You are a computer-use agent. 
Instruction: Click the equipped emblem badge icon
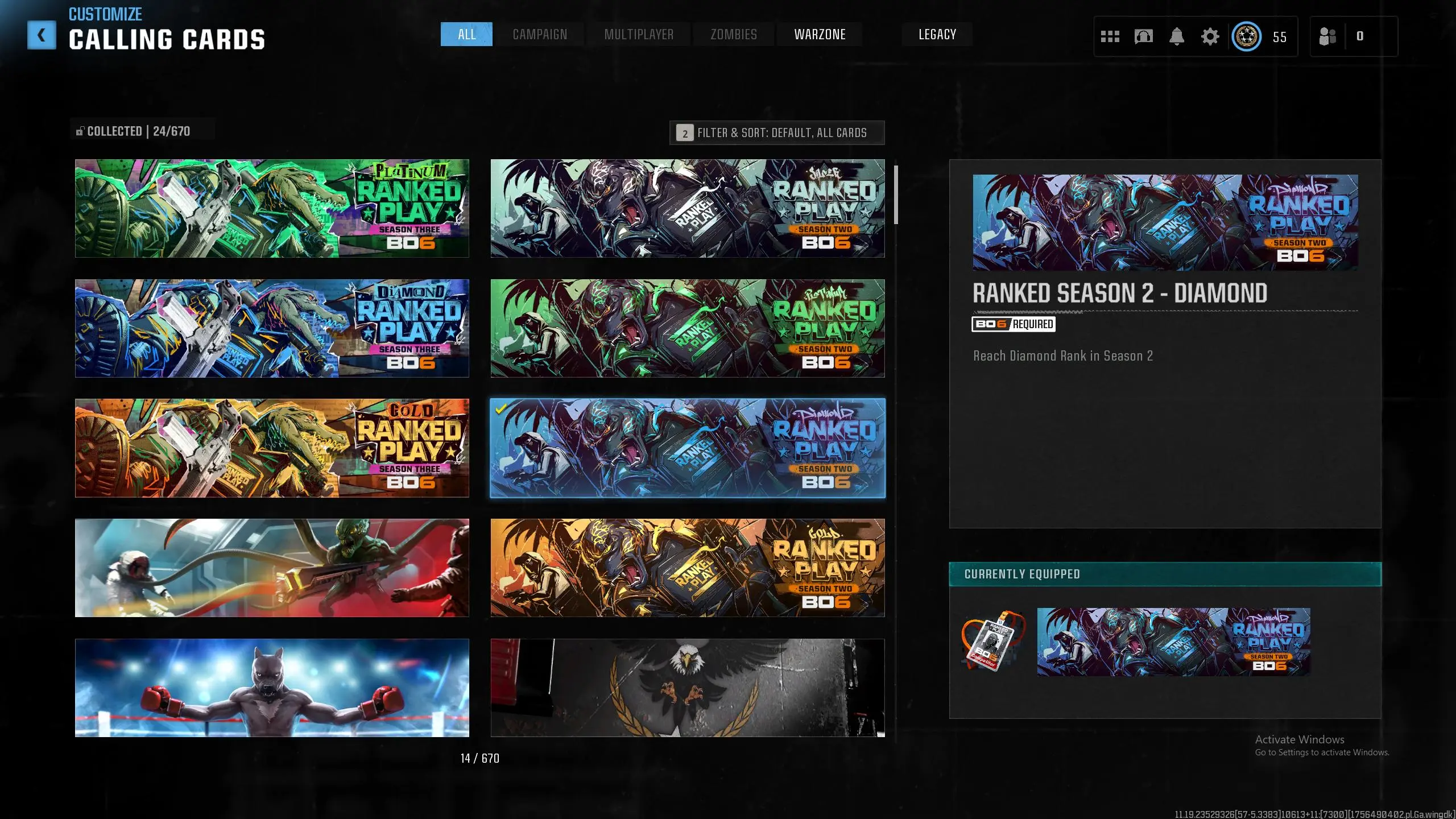pyautogui.click(x=992, y=641)
